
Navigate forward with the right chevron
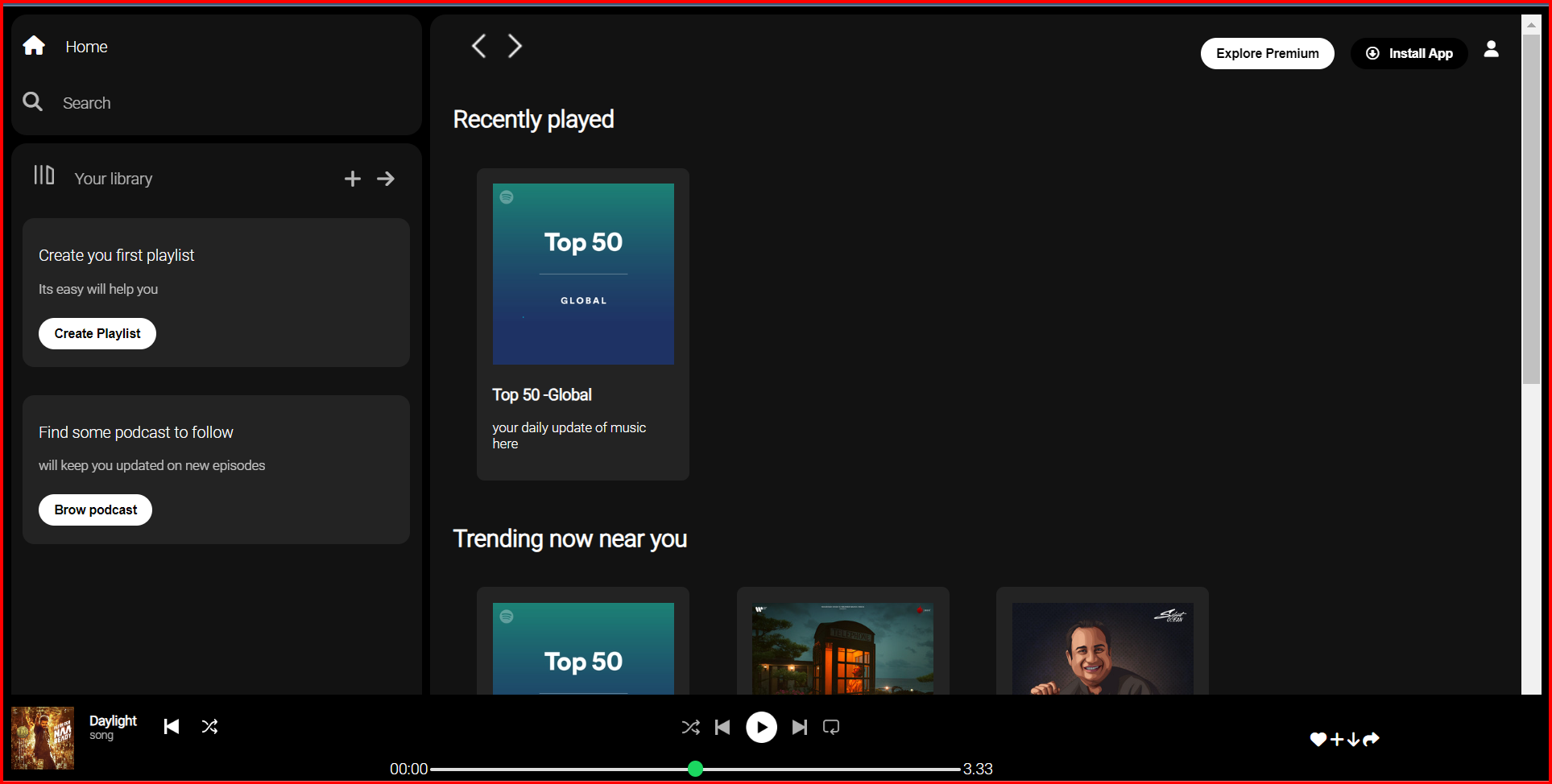click(x=515, y=46)
